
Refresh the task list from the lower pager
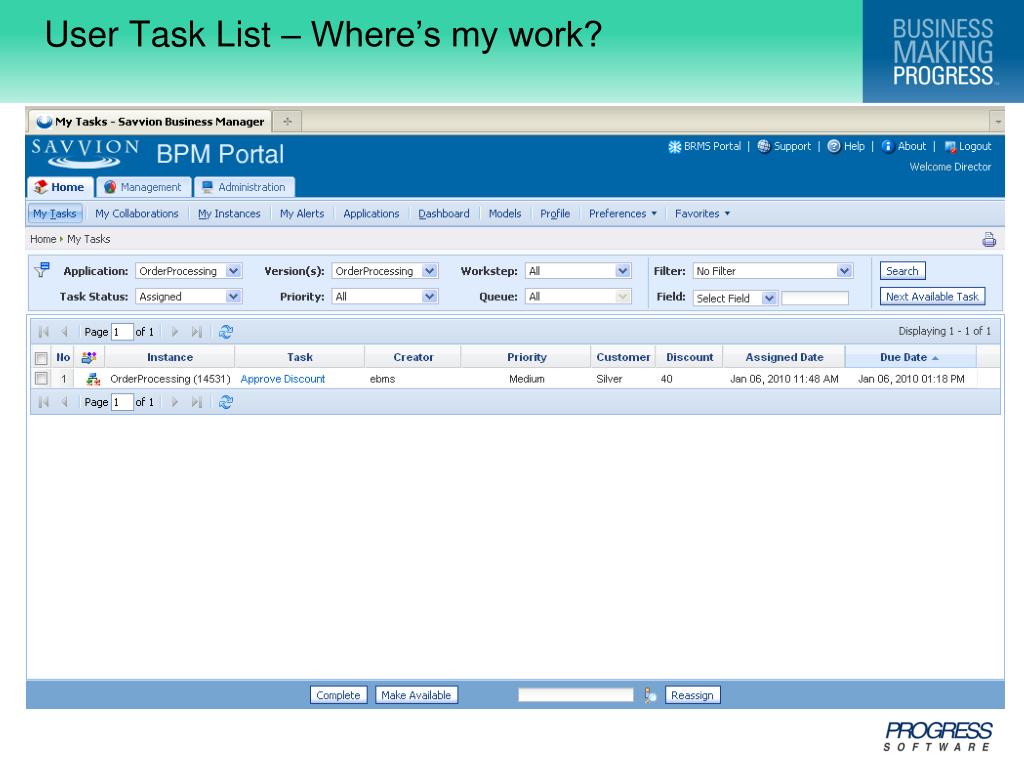point(226,402)
